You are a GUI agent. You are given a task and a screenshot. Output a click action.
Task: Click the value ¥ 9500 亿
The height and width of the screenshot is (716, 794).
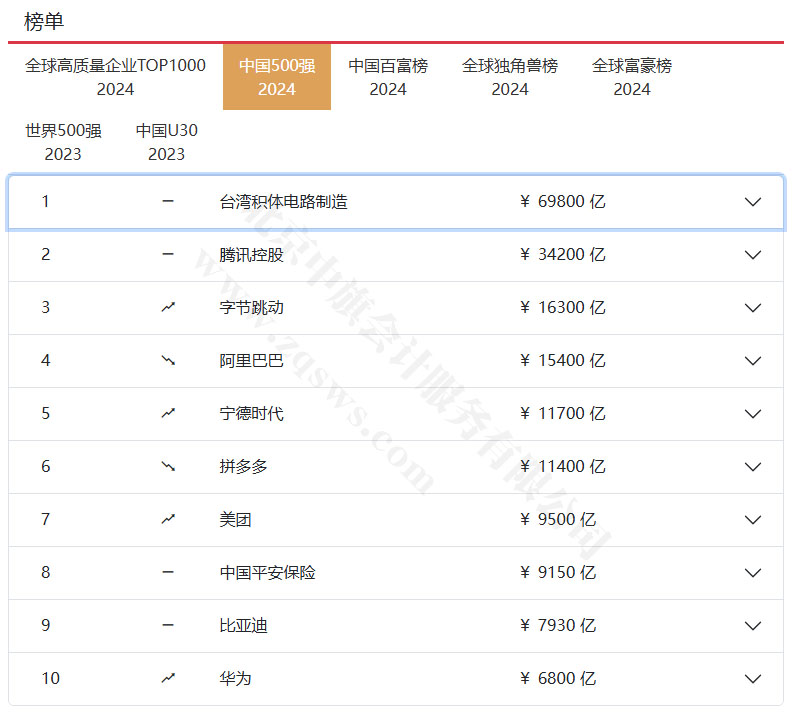click(558, 520)
